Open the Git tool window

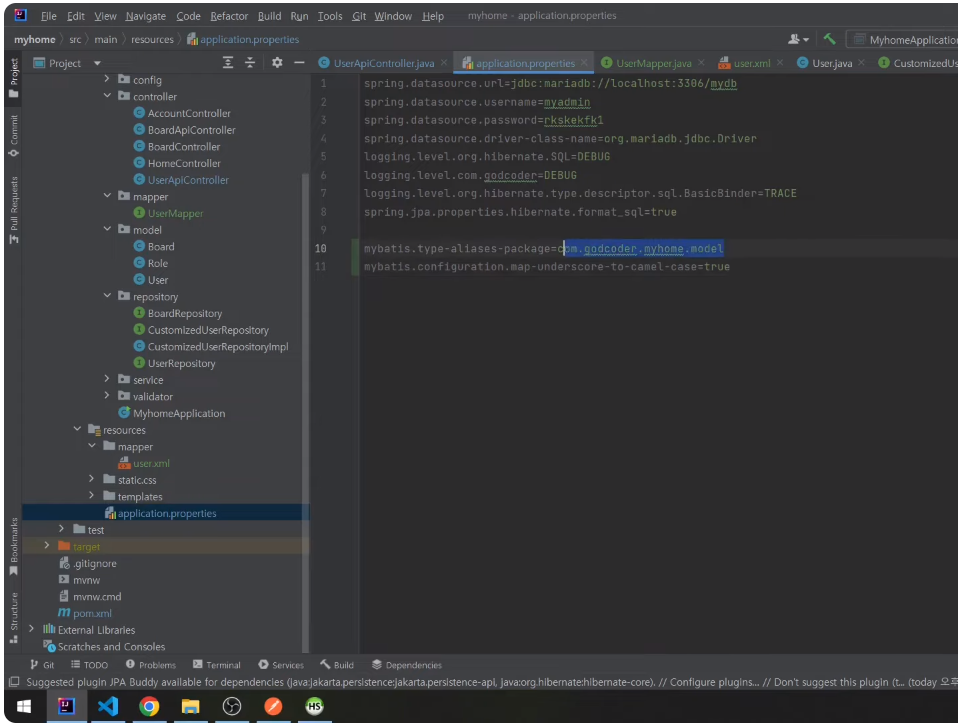point(42,665)
